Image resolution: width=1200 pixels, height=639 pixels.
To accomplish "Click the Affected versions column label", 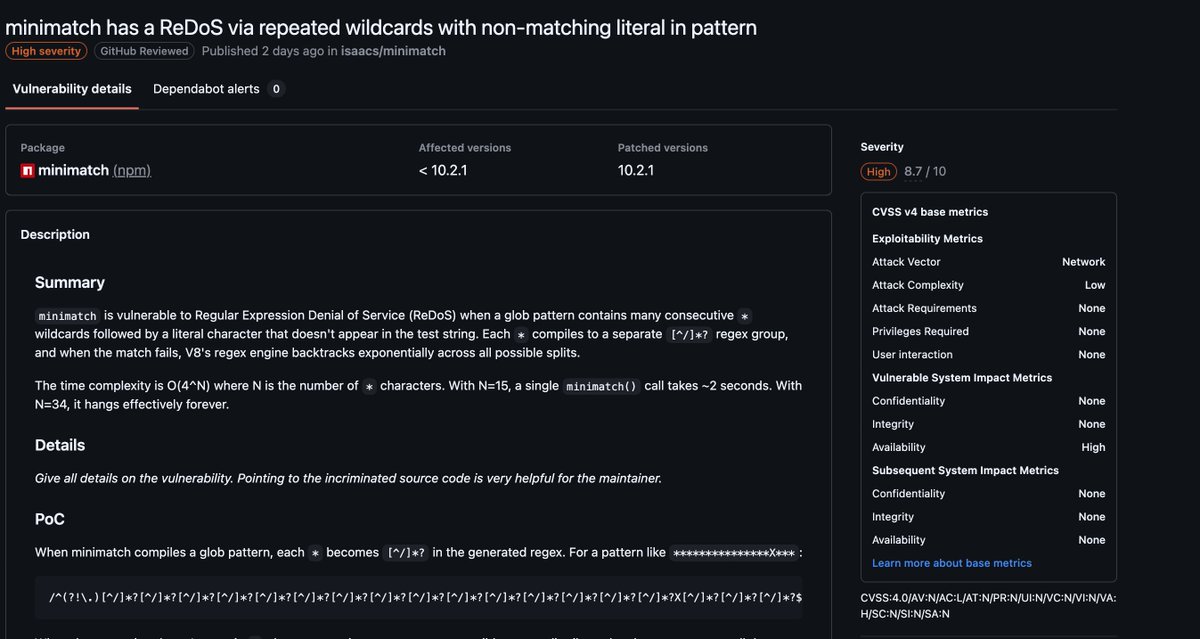I will [x=465, y=147].
